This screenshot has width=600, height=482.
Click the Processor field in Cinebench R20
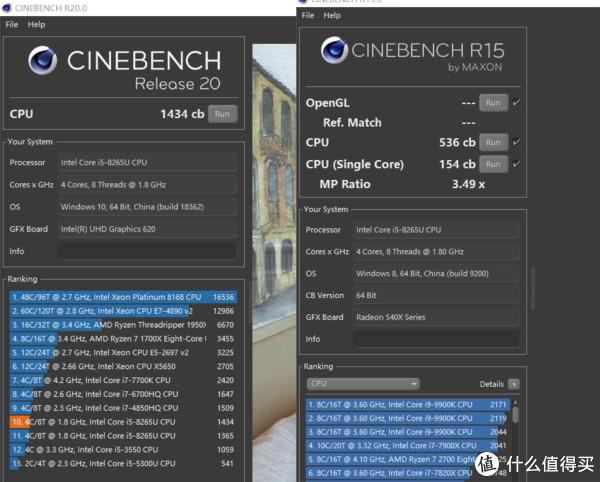click(147, 163)
